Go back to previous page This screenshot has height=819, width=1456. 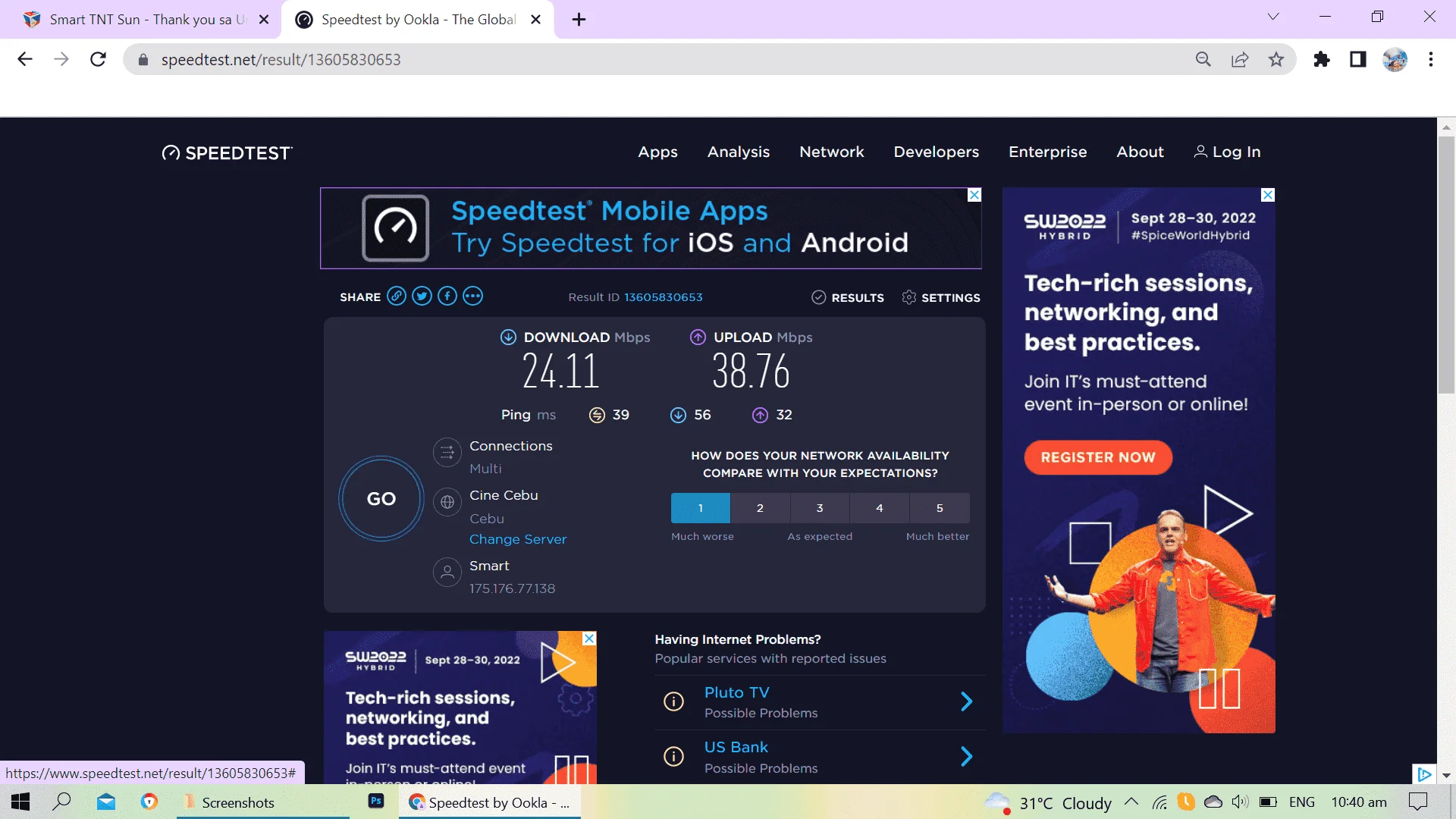(25, 59)
